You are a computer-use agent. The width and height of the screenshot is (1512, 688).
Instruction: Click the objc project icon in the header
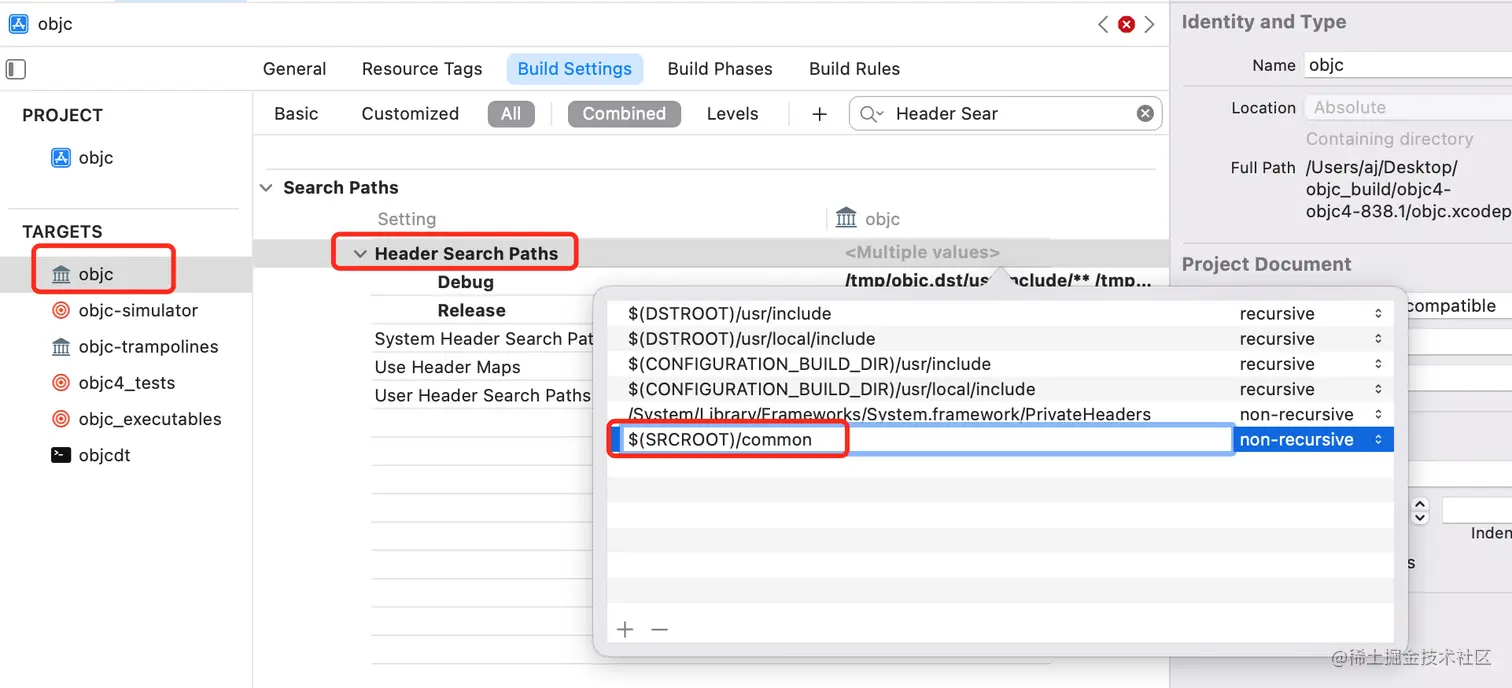[19, 24]
